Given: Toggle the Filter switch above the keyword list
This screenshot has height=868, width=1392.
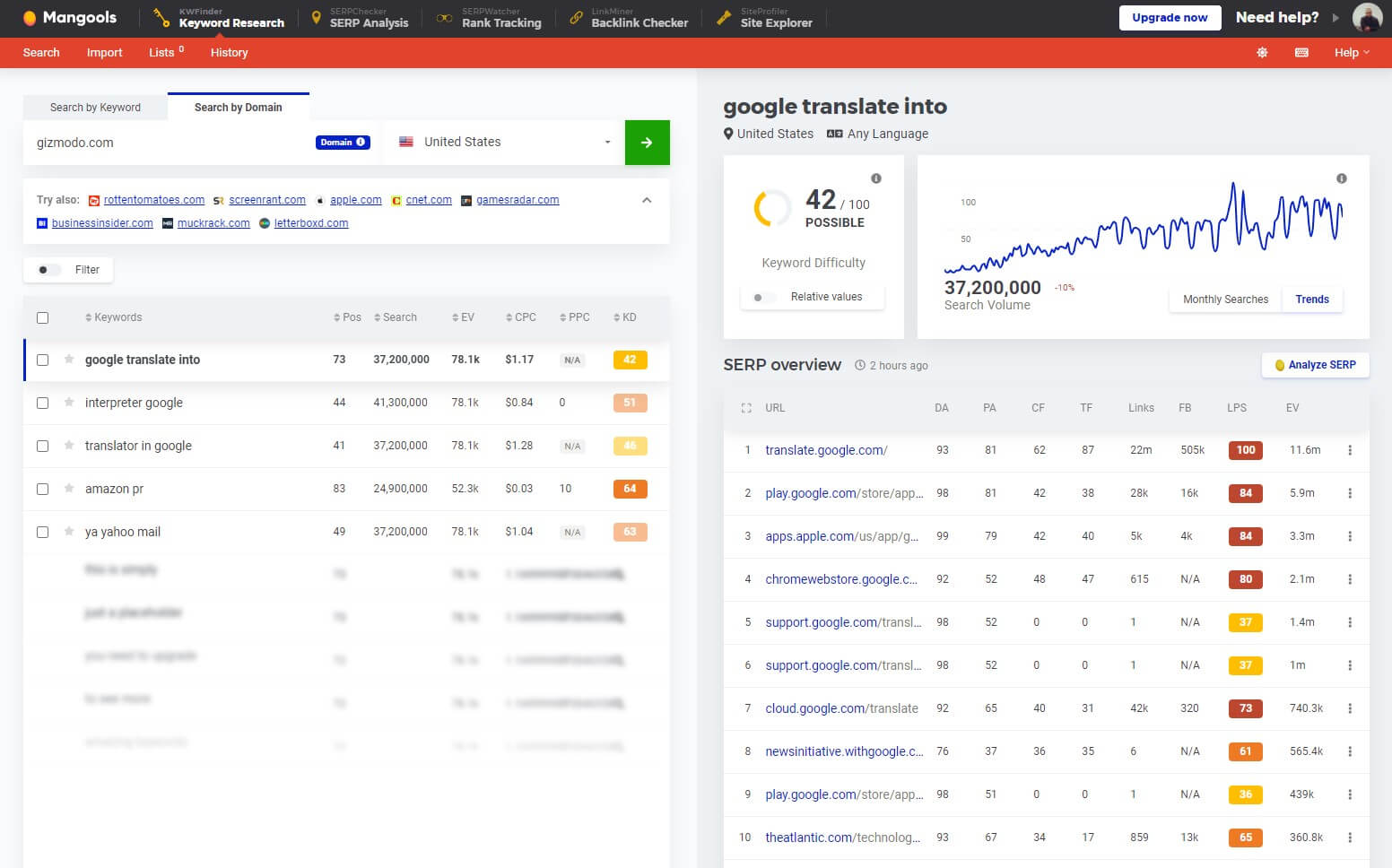Looking at the screenshot, I should (x=50, y=269).
